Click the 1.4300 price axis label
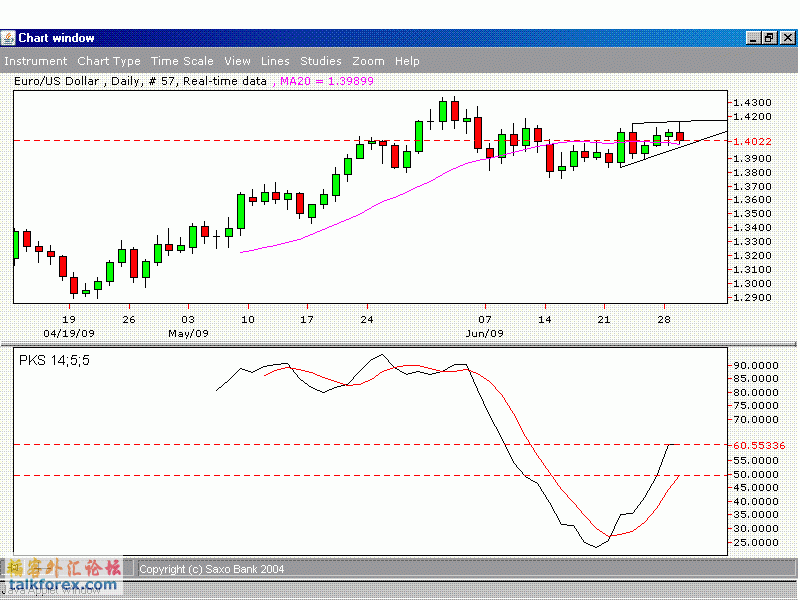800x600 pixels. 753,103
